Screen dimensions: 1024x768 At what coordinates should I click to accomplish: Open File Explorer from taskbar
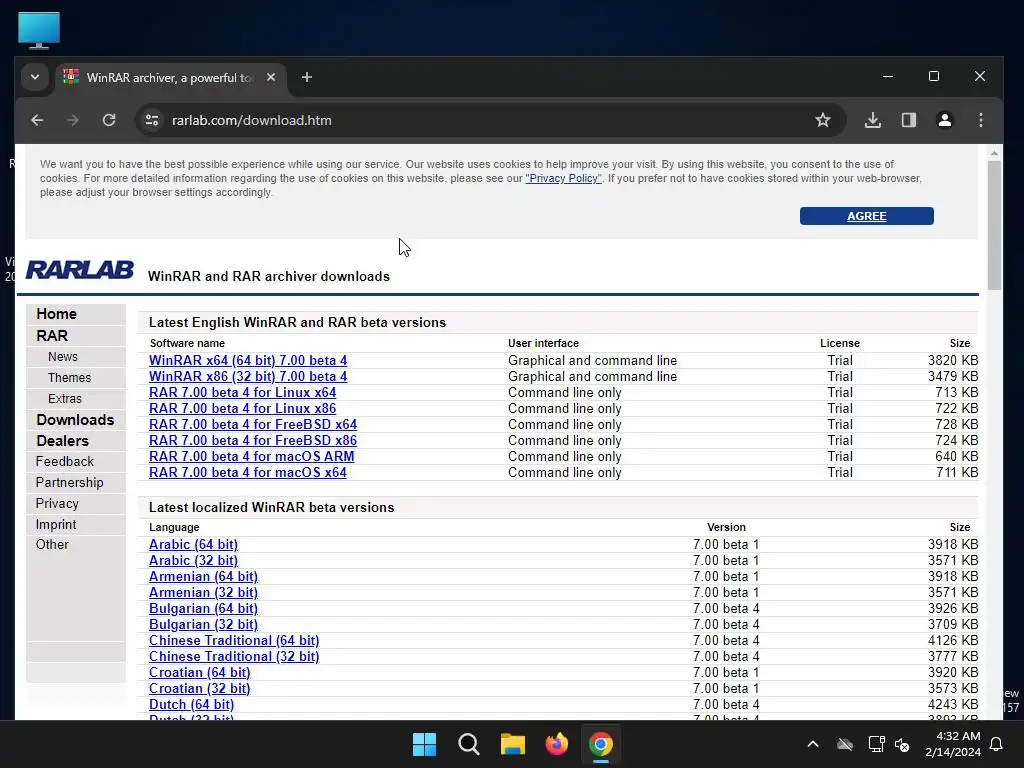[513, 744]
